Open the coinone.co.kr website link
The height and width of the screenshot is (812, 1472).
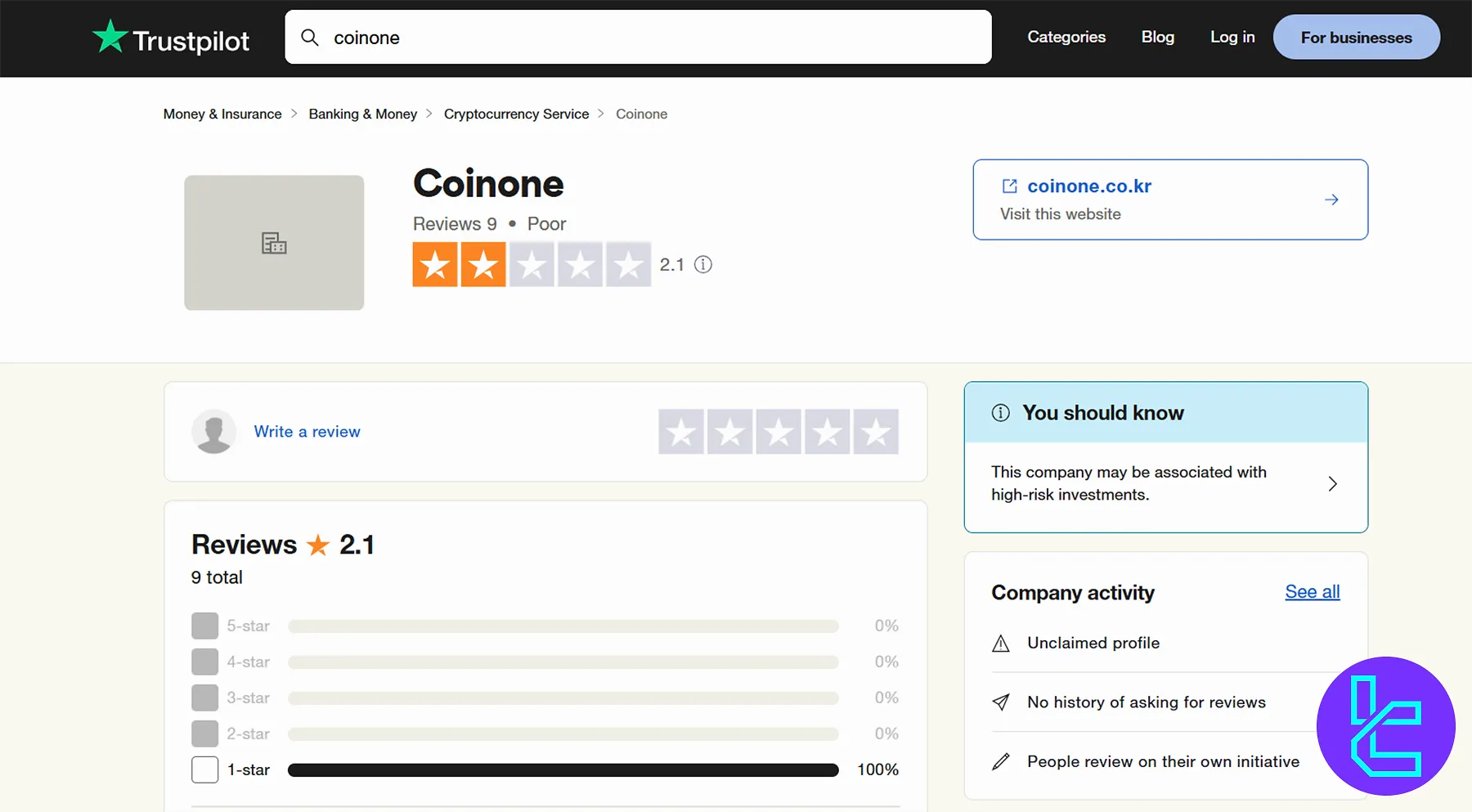[1089, 186]
